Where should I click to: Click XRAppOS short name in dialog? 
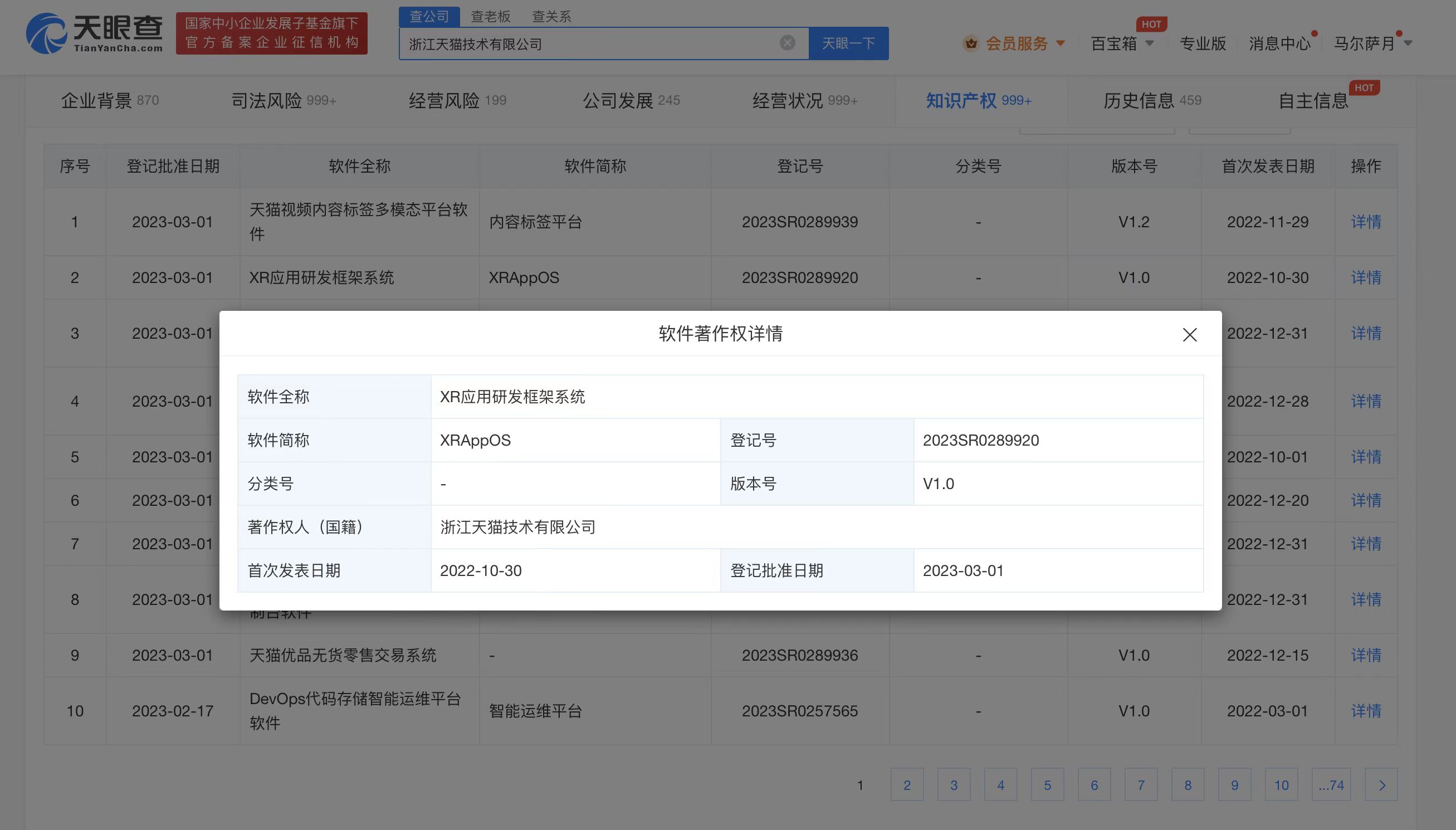coord(475,440)
